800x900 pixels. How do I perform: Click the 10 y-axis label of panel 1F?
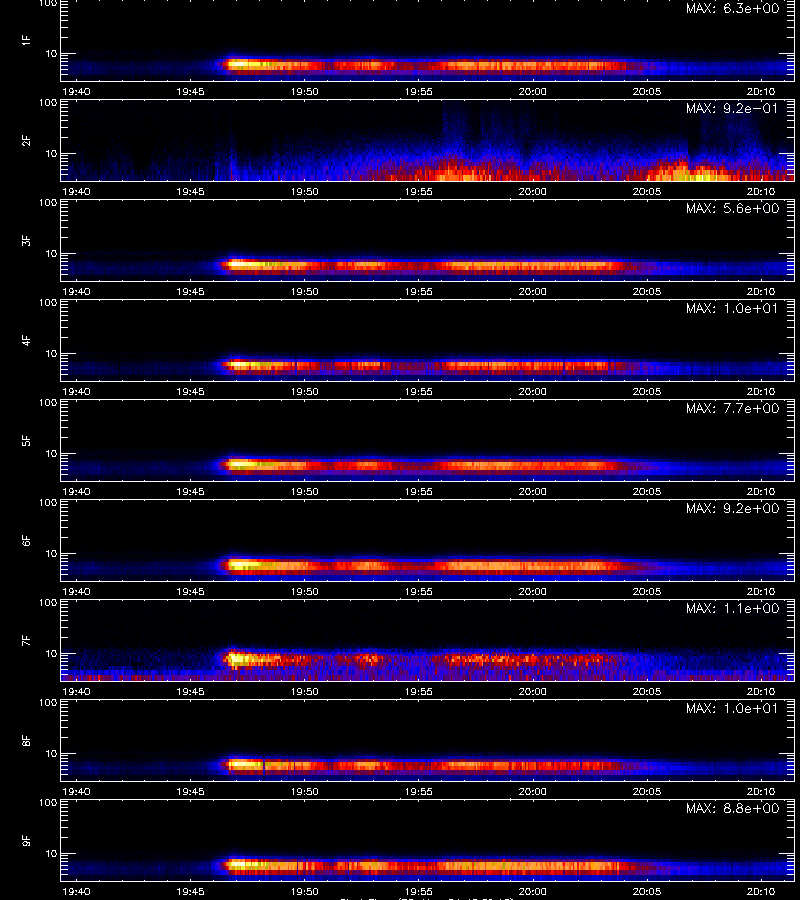pos(52,53)
